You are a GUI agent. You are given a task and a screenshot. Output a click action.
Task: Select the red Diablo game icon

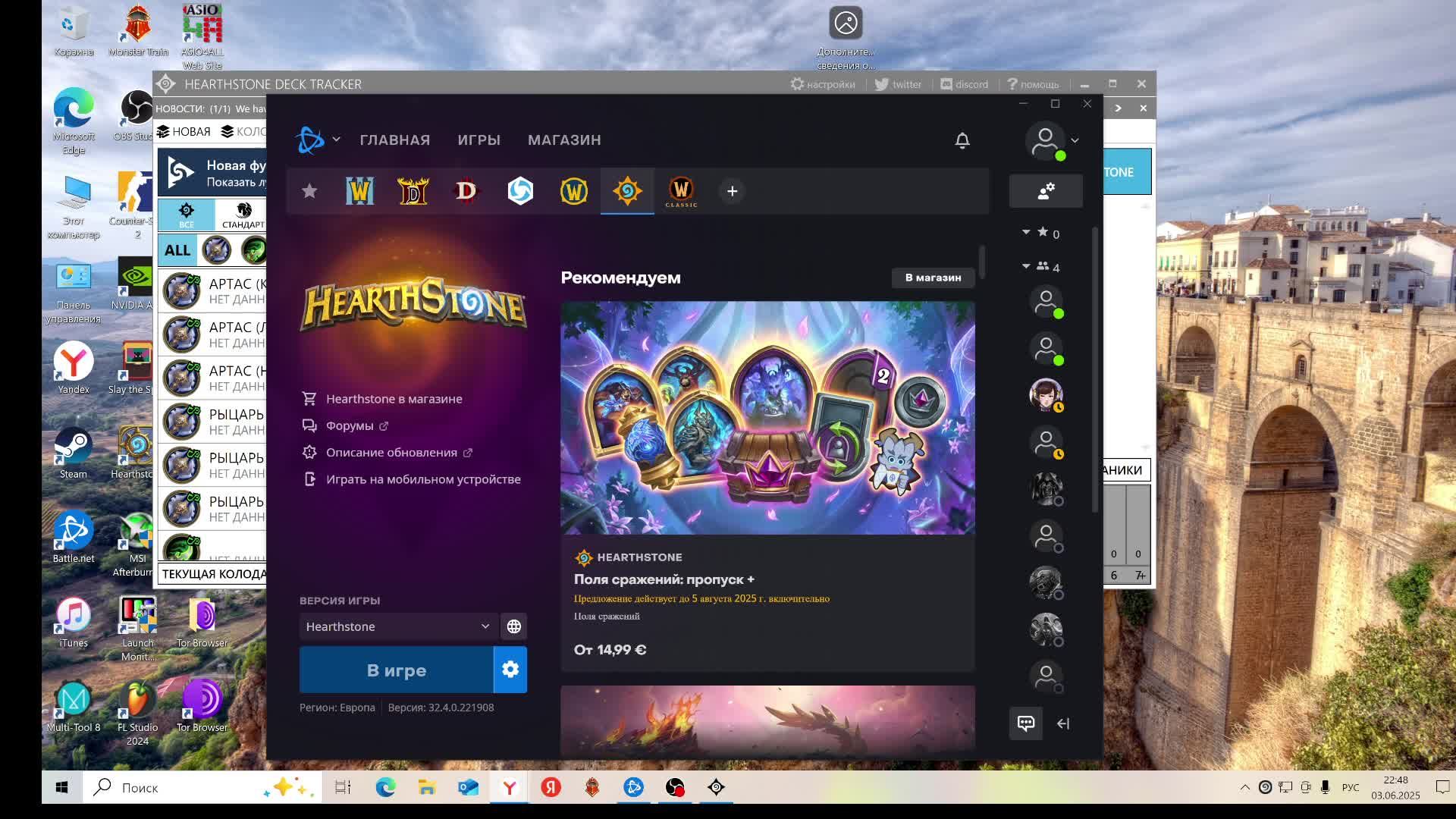click(466, 191)
